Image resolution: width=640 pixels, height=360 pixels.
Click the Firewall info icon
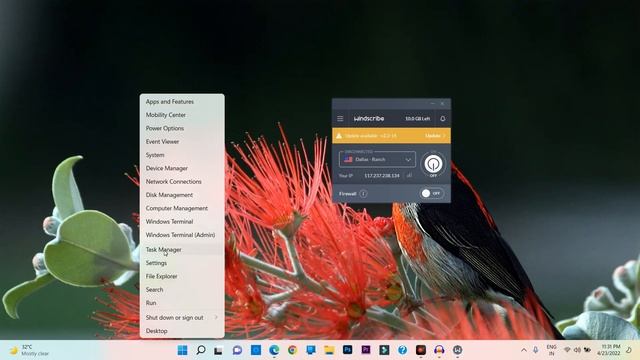click(x=363, y=193)
